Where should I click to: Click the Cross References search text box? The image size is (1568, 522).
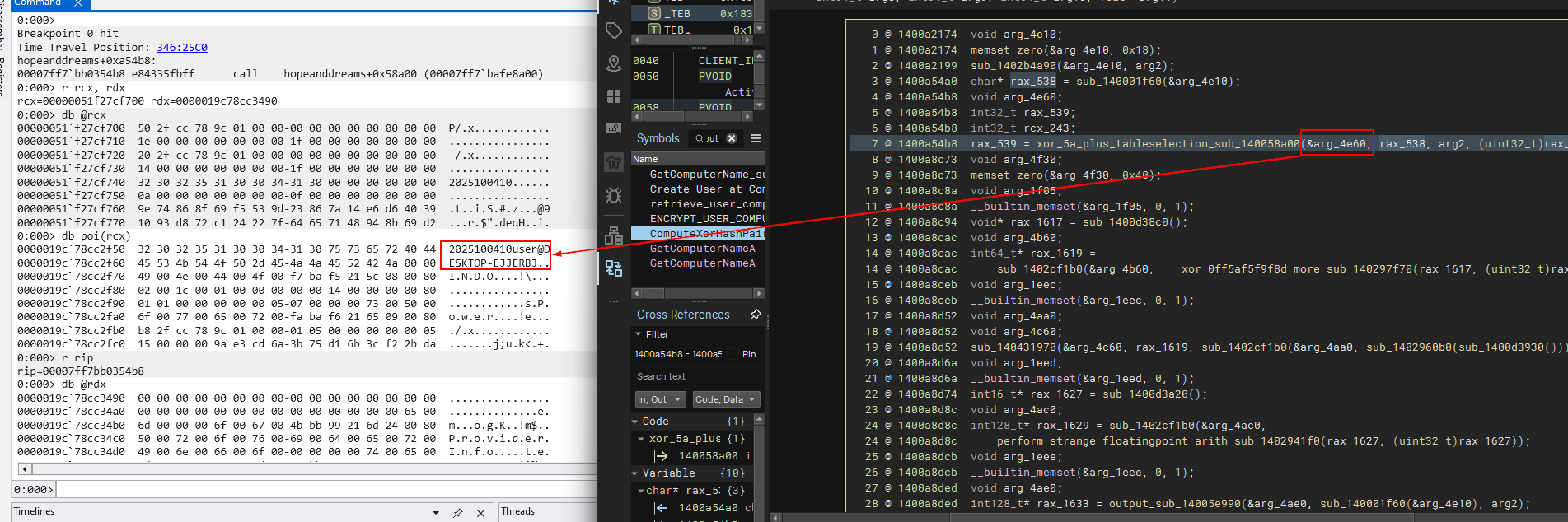pyautogui.click(x=697, y=376)
